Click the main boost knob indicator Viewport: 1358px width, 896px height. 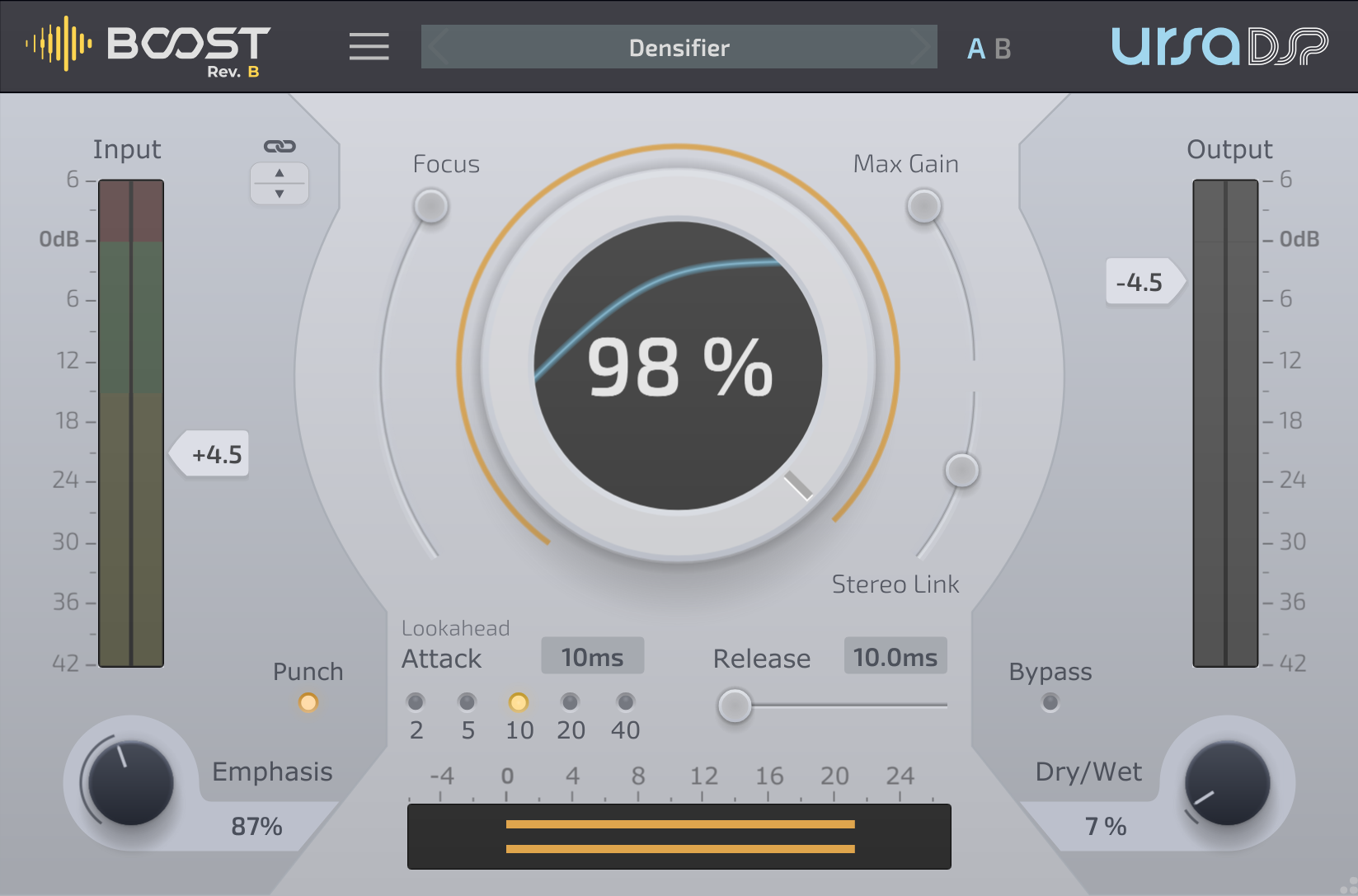pyautogui.click(x=797, y=485)
